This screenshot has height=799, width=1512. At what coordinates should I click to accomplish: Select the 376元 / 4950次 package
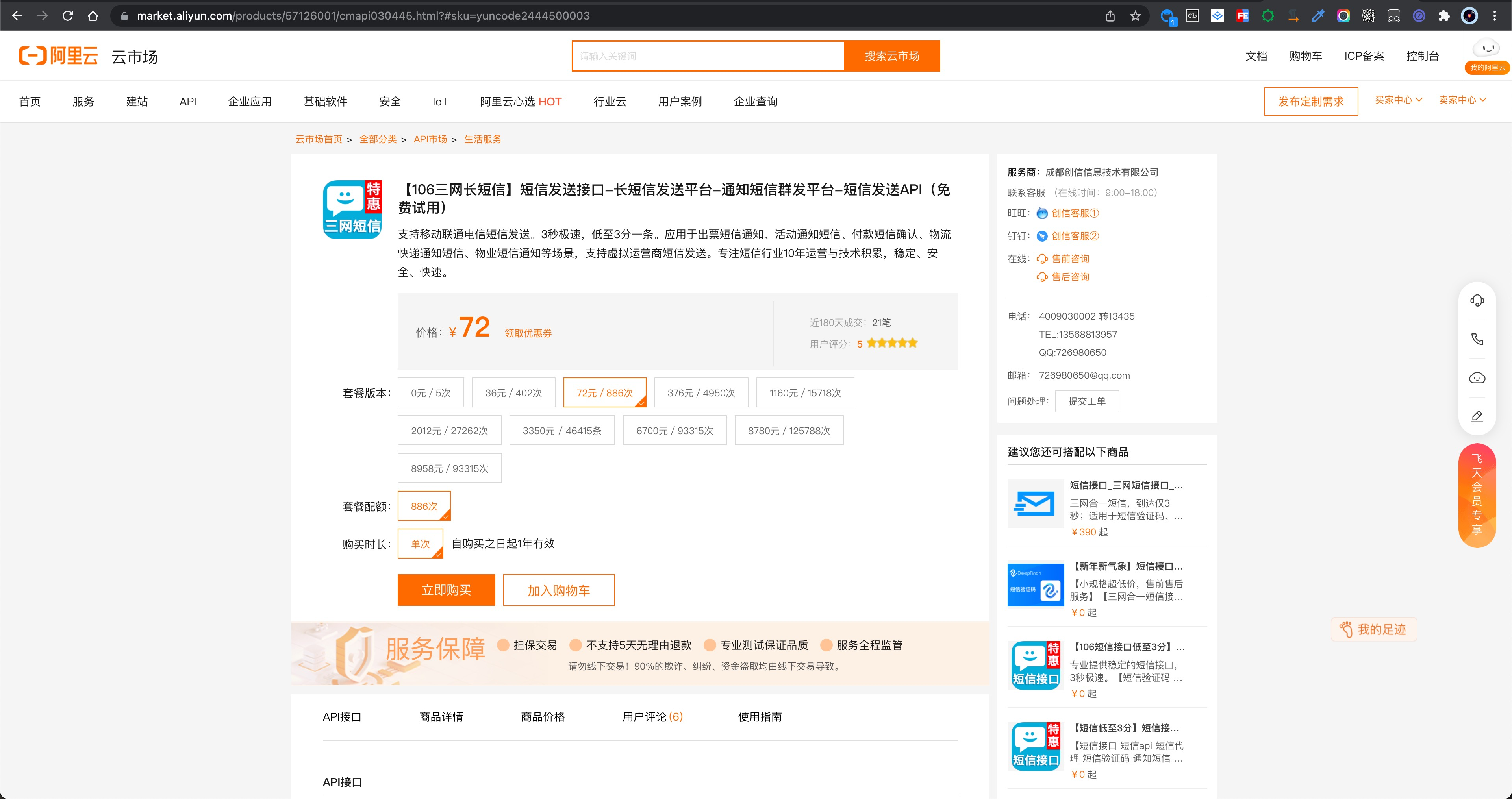coord(701,392)
